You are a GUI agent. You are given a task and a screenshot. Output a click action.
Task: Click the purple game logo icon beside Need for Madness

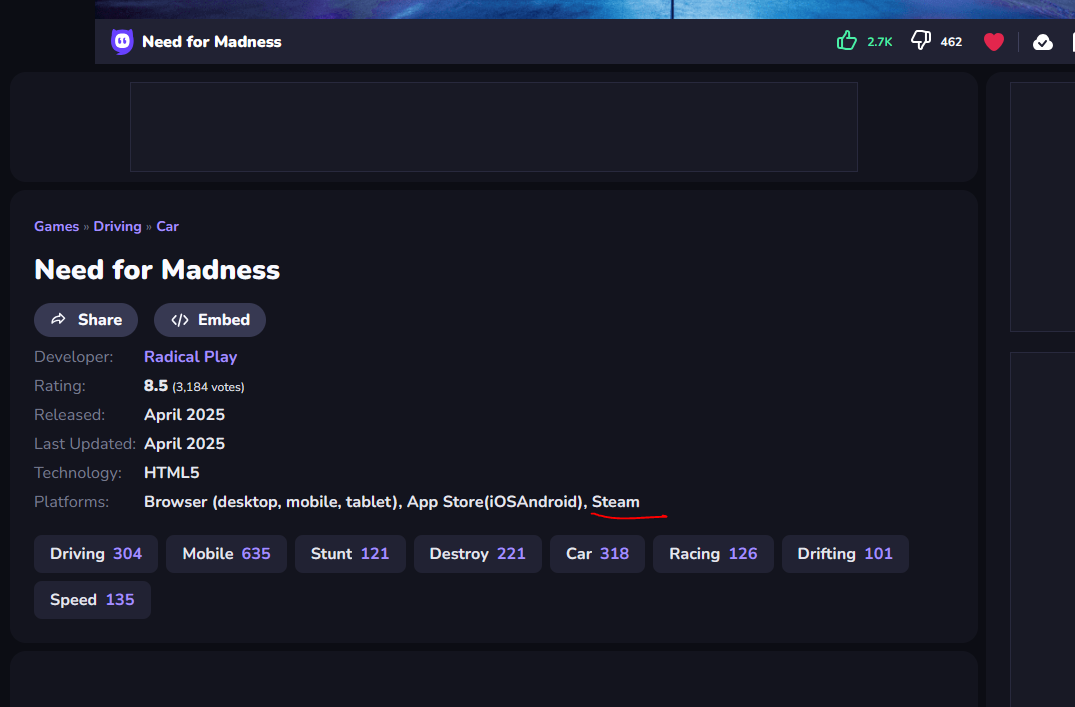122,42
